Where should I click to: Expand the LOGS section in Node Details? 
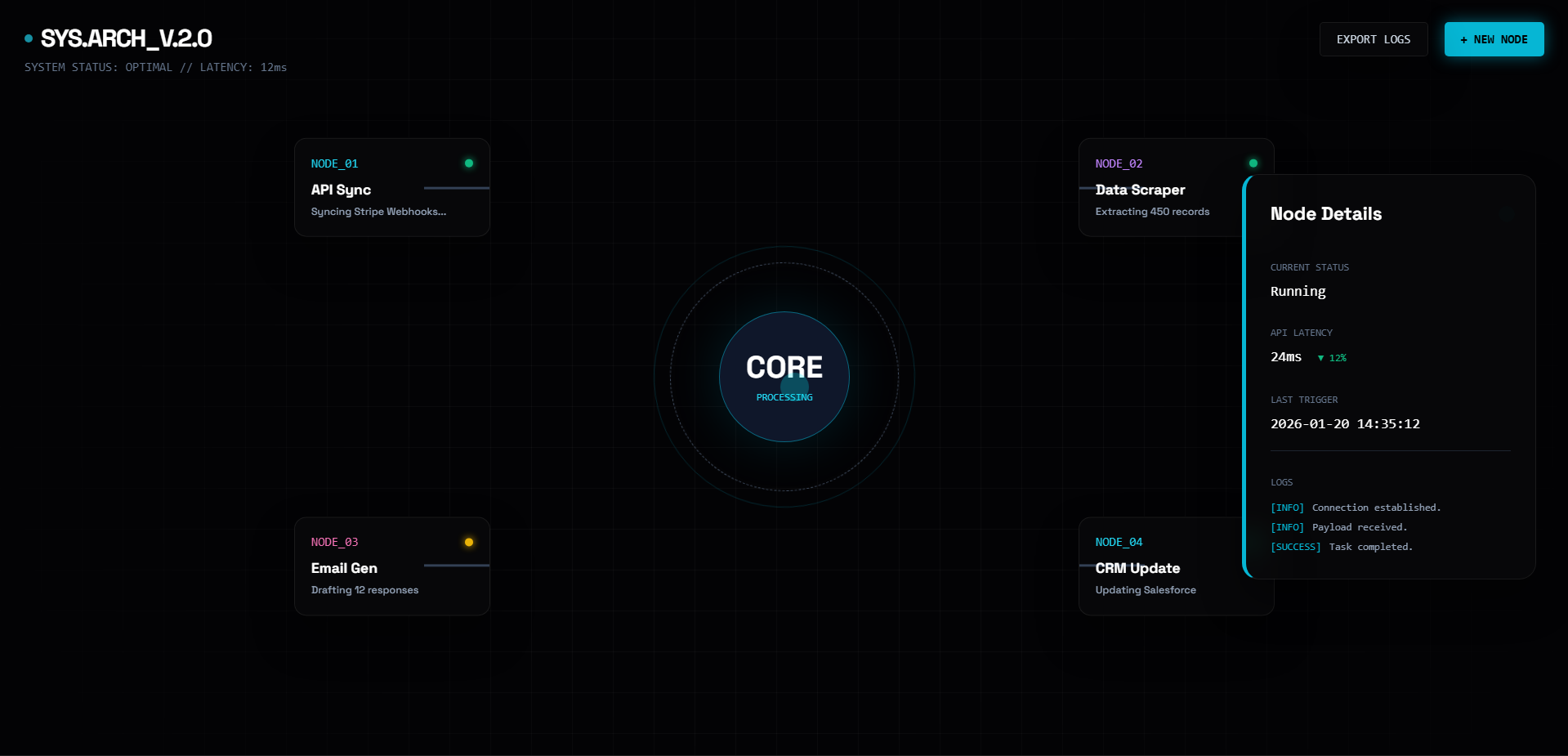coord(1281,482)
